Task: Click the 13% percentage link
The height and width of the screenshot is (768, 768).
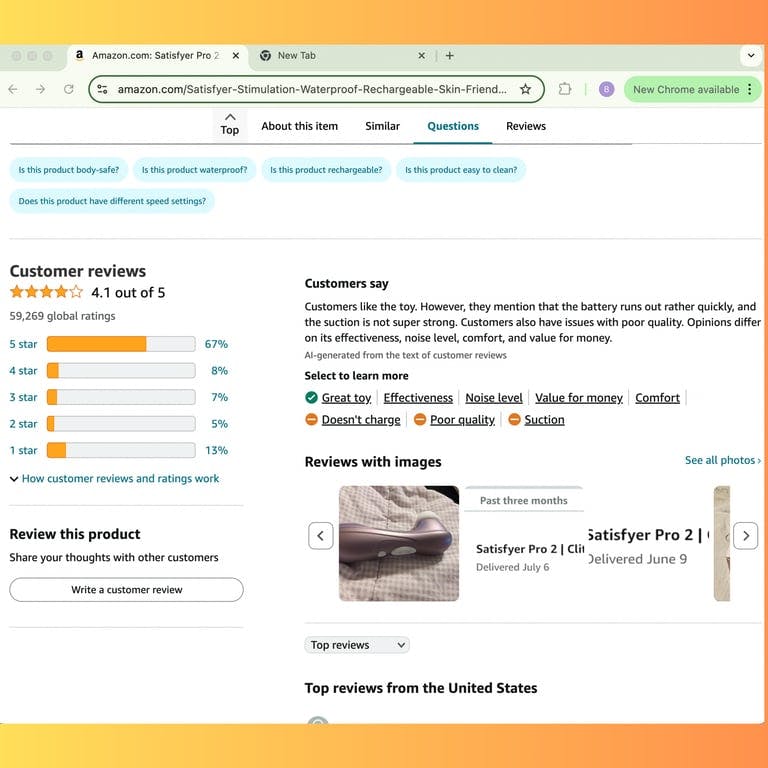Action: 216,450
